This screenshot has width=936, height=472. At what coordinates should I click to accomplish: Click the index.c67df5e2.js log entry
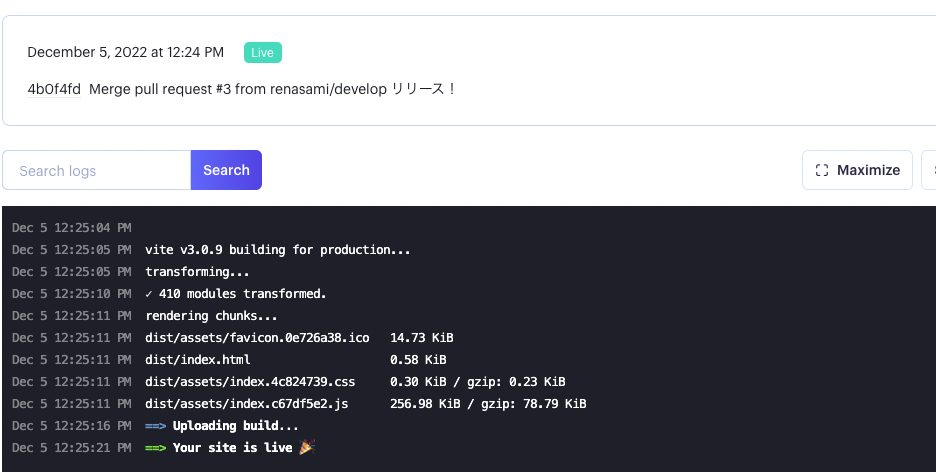[246, 404]
